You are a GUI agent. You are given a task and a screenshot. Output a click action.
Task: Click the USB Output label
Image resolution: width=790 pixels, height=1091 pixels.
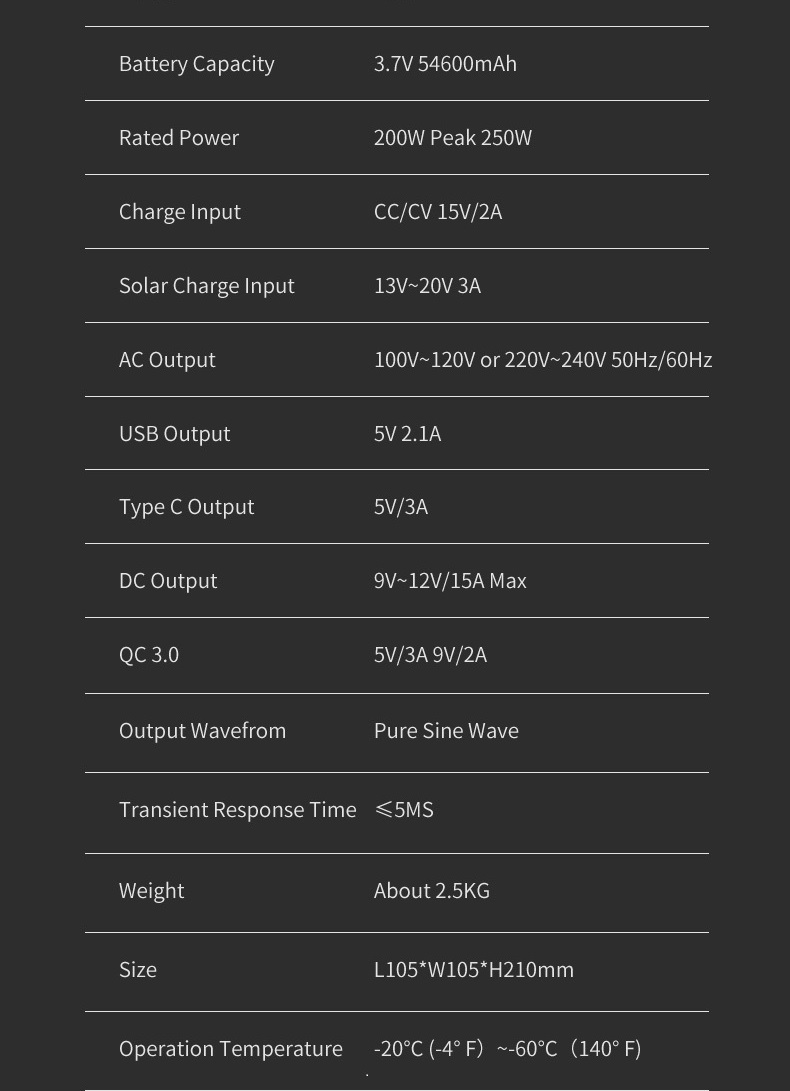(x=174, y=434)
